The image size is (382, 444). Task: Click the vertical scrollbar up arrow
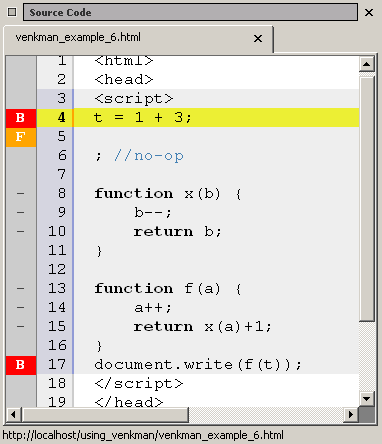pos(367,64)
